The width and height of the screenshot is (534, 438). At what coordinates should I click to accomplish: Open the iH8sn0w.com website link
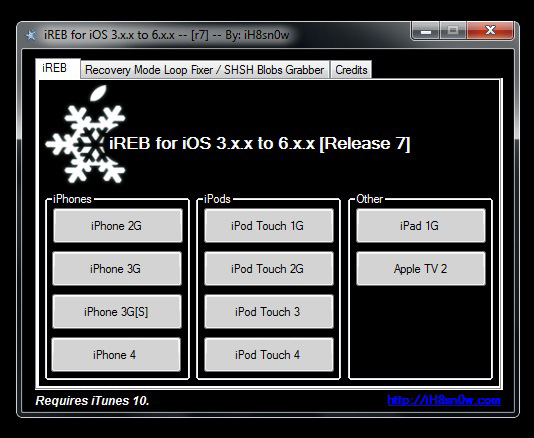click(444, 400)
